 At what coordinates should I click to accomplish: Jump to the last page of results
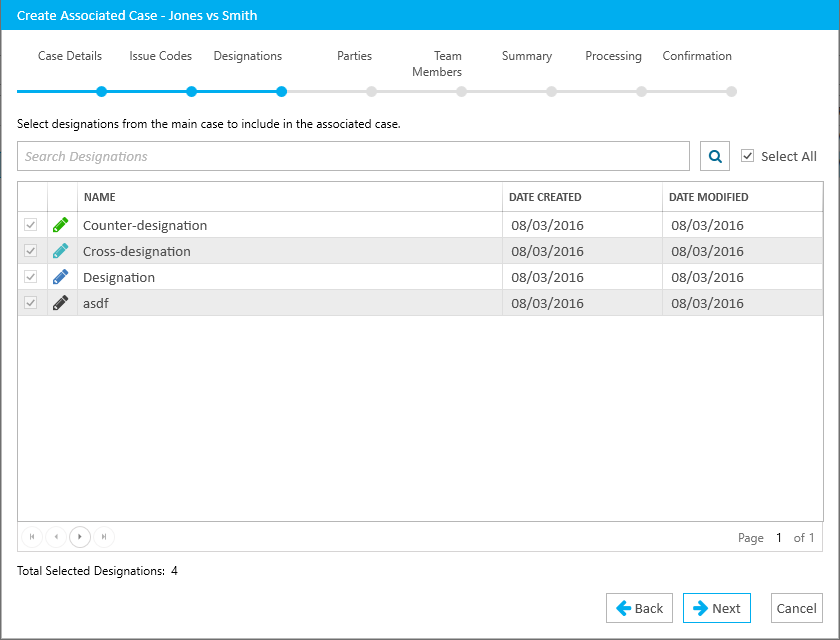coord(104,537)
